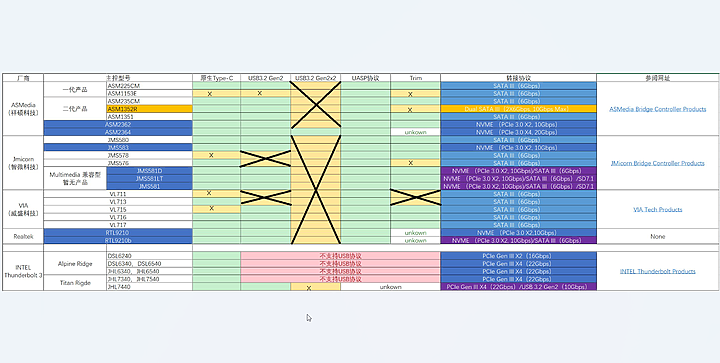Click the ASM1351 model cell
This screenshot has width=720, height=363.
click(x=149, y=117)
